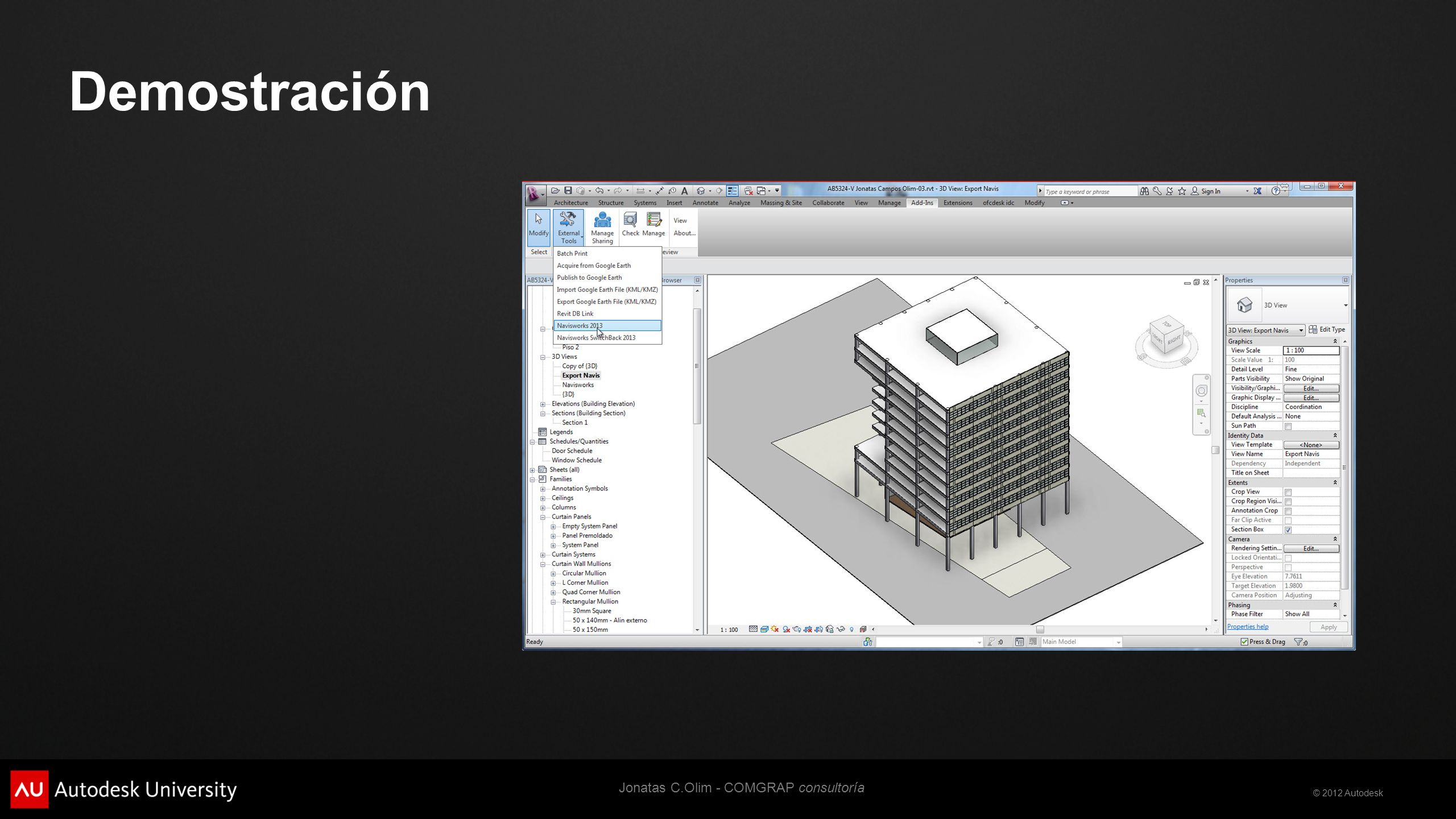Viewport: 1456px width, 819px height.
Task: Collapse the Curtain Wall Mullions node
Action: [x=543, y=564]
